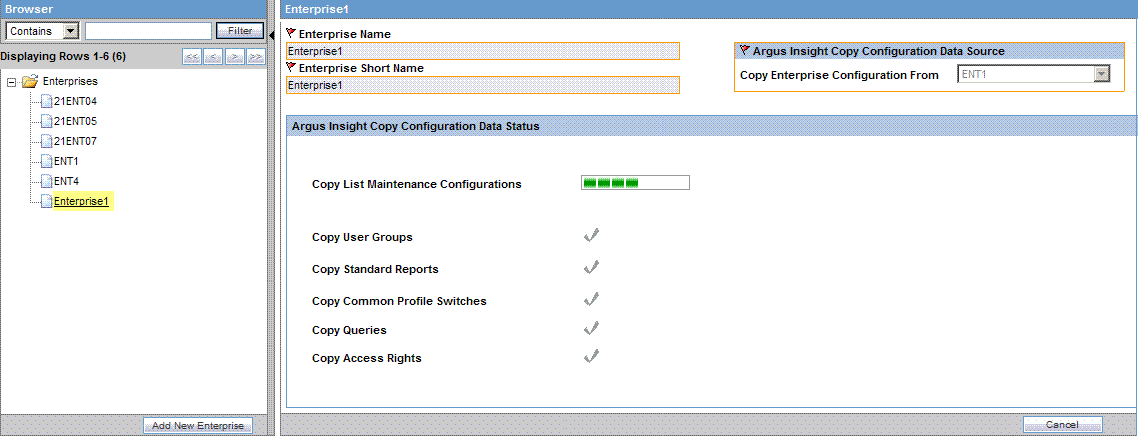Open the Copy Enterprise Configuration From dropdown
This screenshot has height=437, width=1138.
(1102, 74)
